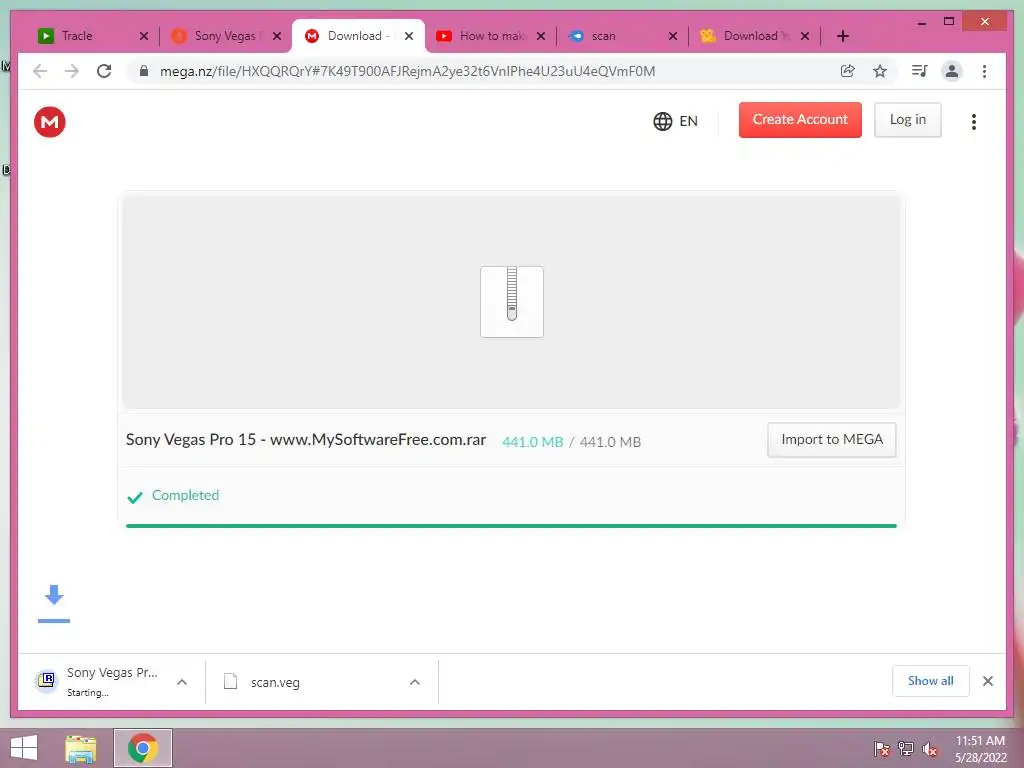The height and width of the screenshot is (768, 1024).
Task: Click the MEGA logo icon
Action: point(50,122)
